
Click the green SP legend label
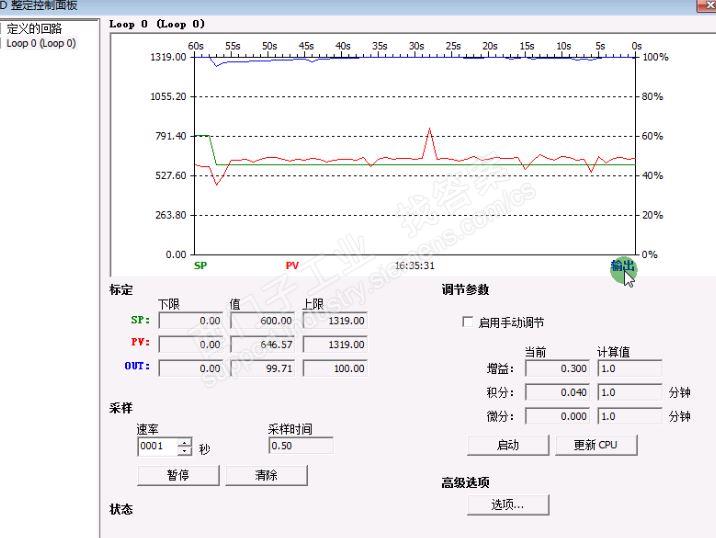[x=200, y=265]
